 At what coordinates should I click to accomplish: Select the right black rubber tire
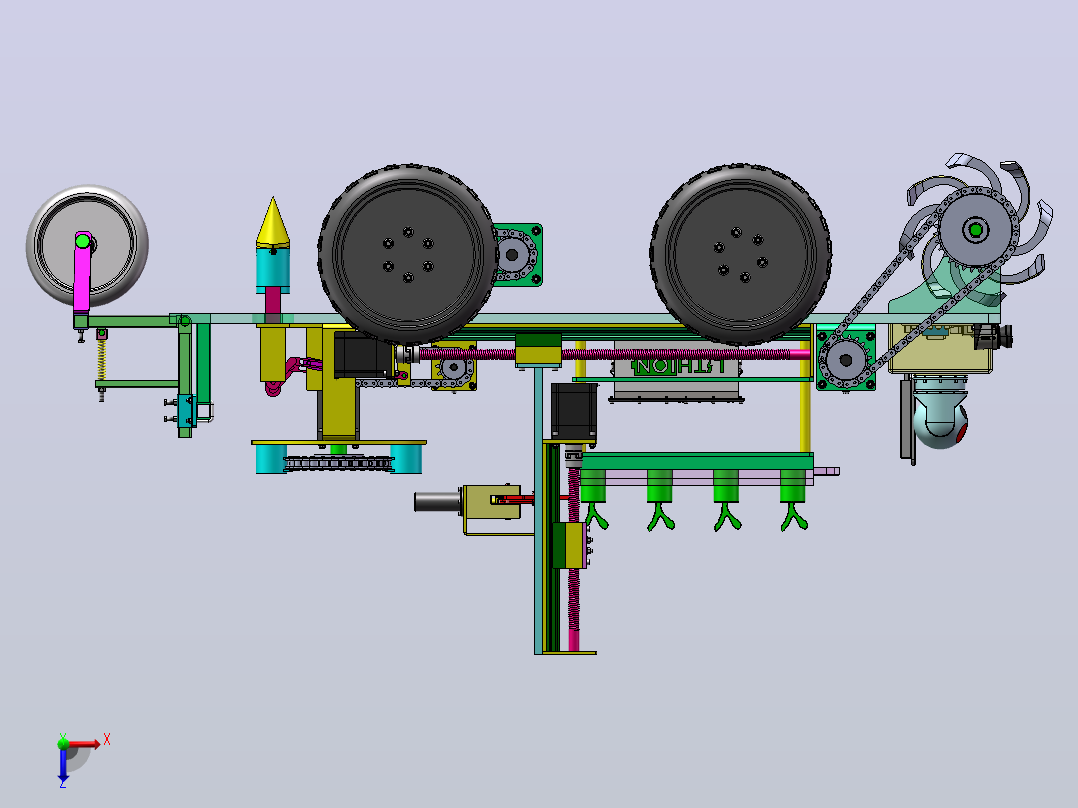[740, 254]
